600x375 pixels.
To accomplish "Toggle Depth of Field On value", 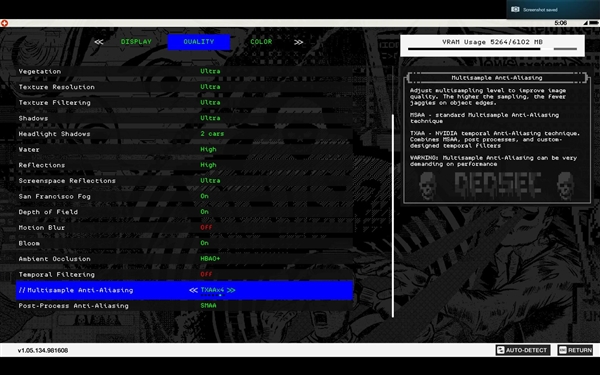I will pos(204,212).
